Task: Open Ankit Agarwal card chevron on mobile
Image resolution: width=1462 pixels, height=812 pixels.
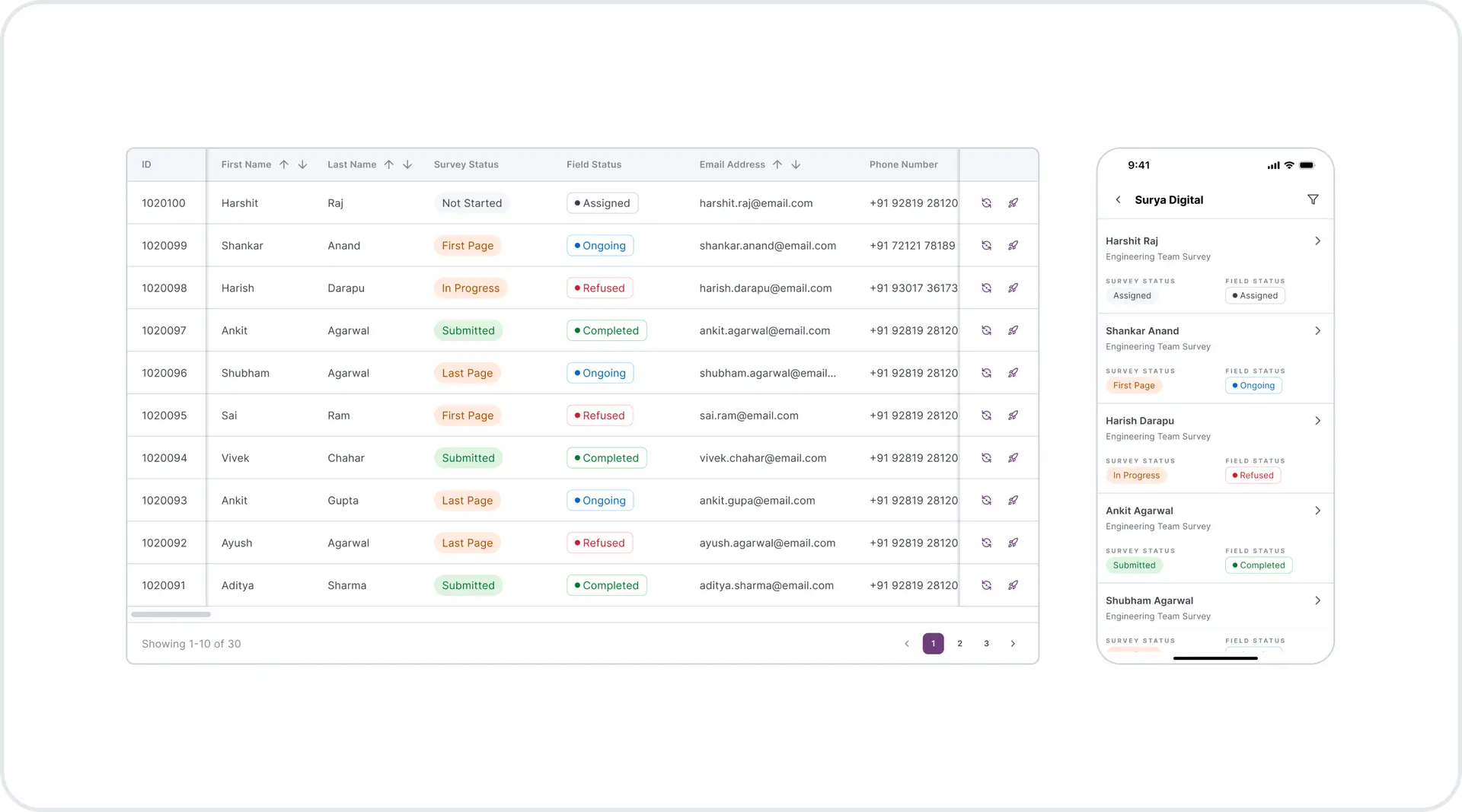Action: (1317, 511)
